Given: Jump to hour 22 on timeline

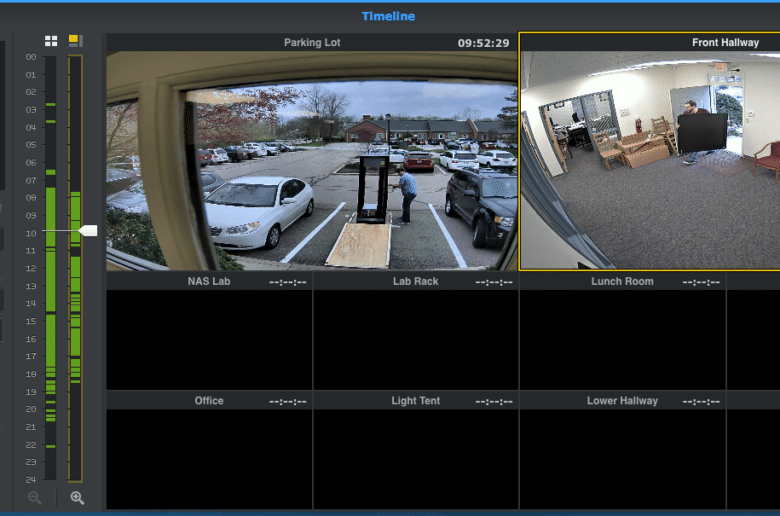Looking at the screenshot, I should tap(31, 445).
